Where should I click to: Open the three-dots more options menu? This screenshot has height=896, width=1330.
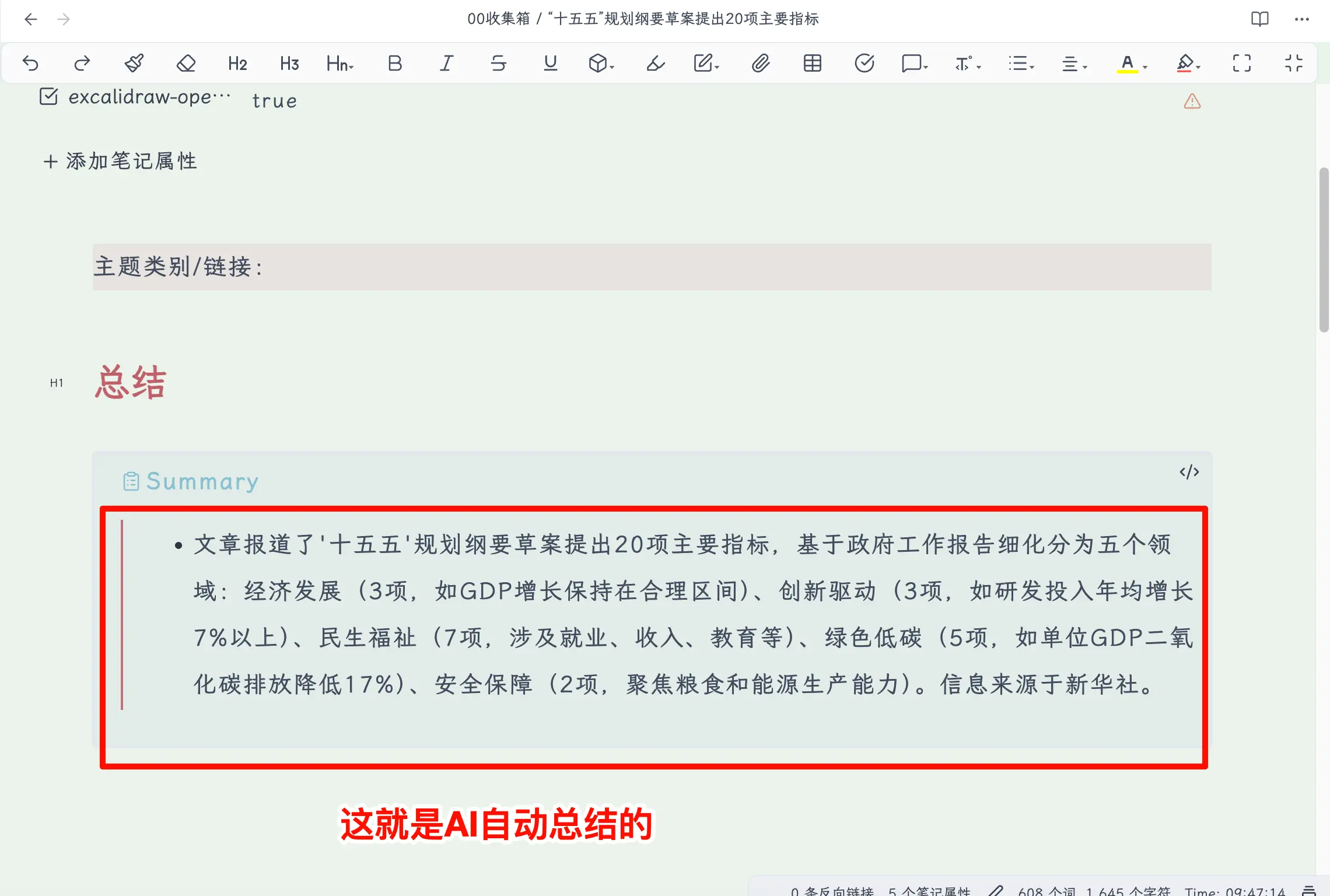[x=1302, y=19]
